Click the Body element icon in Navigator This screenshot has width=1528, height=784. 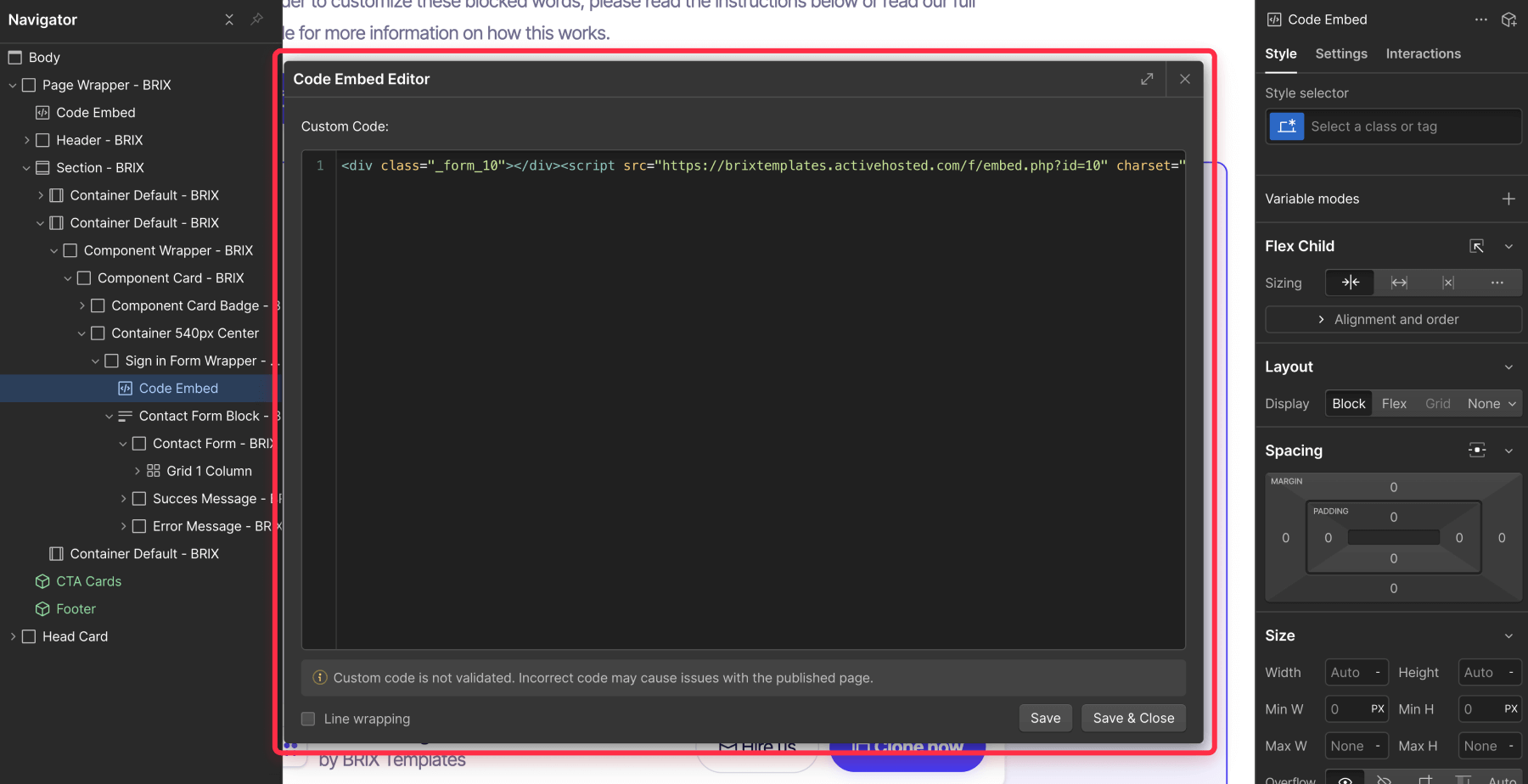(x=14, y=58)
